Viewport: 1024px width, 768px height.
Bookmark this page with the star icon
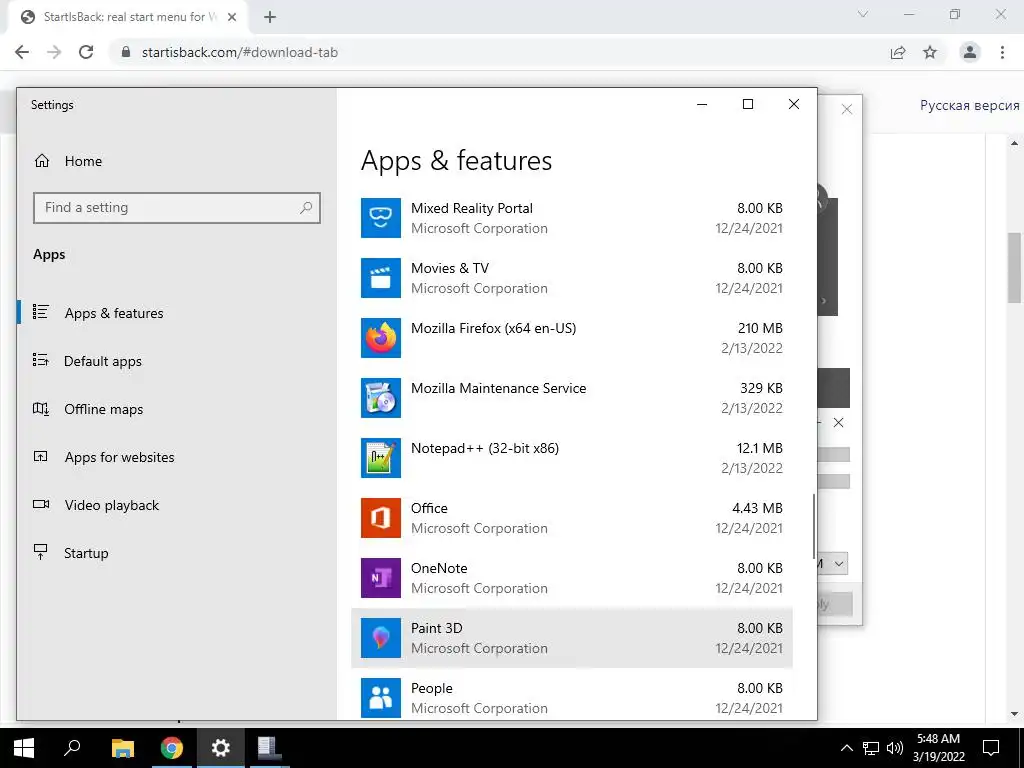(x=930, y=52)
